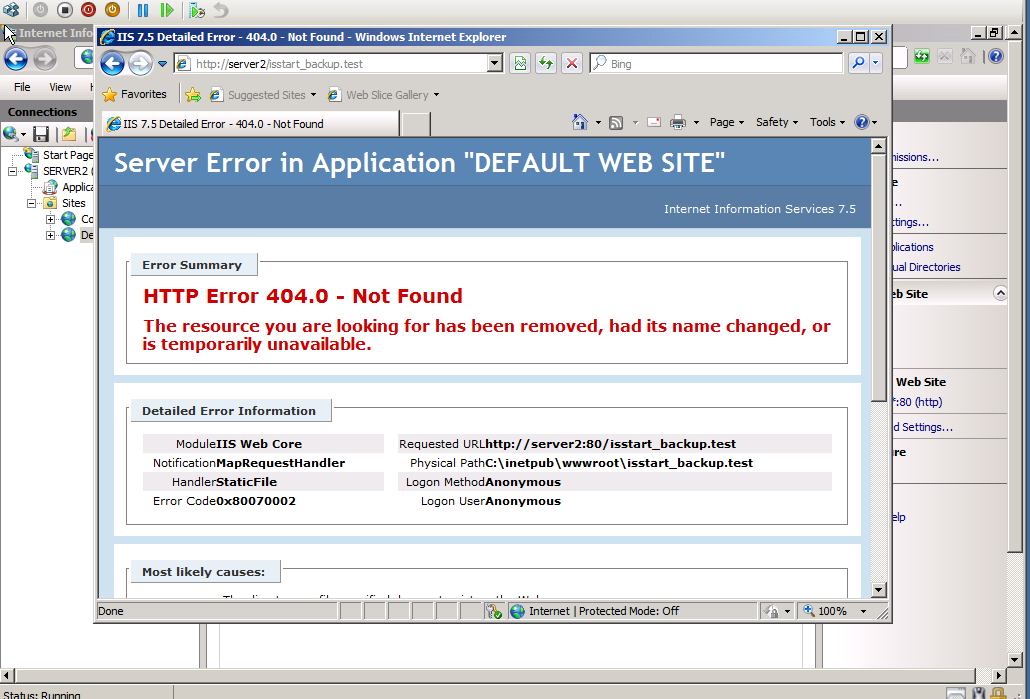
Task: Collapse the Web Site section chevron in Actions
Action: click(x=1000, y=293)
